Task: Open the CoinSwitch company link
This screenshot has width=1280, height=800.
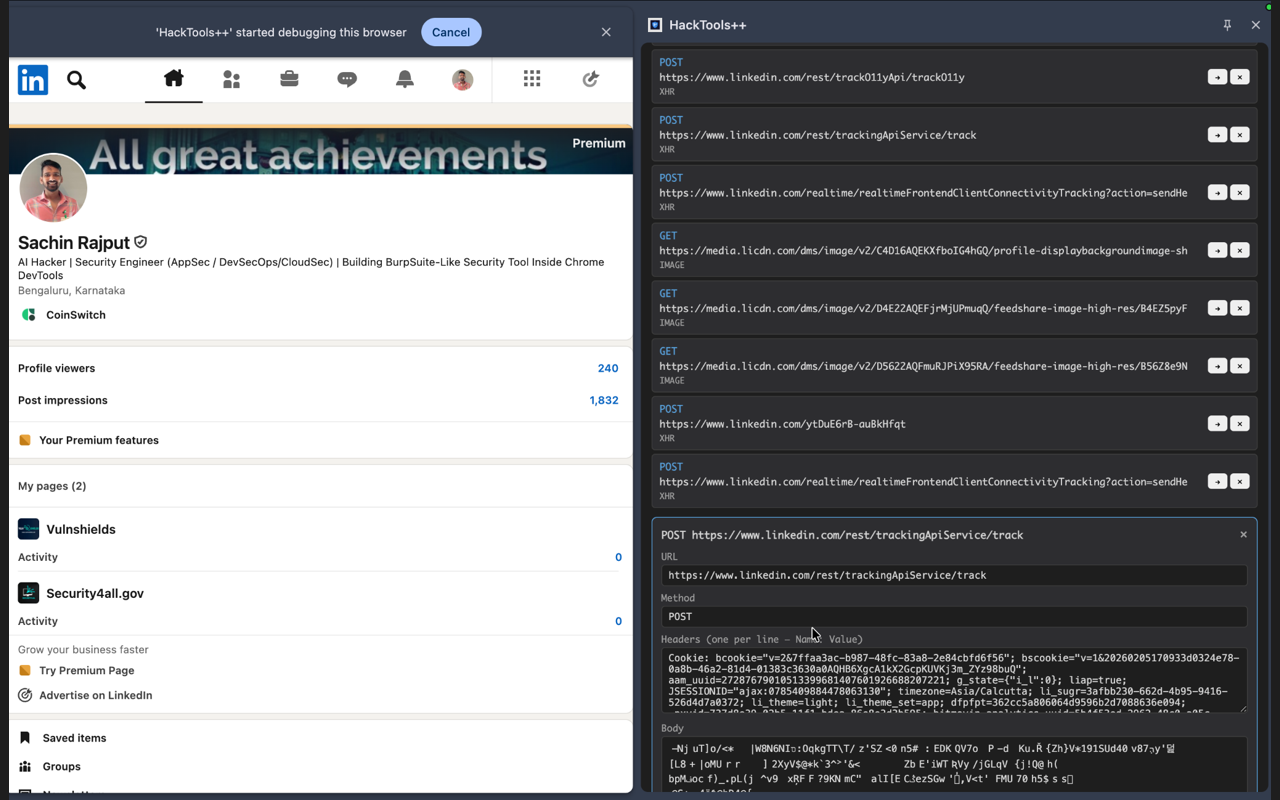Action: click(76, 315)
